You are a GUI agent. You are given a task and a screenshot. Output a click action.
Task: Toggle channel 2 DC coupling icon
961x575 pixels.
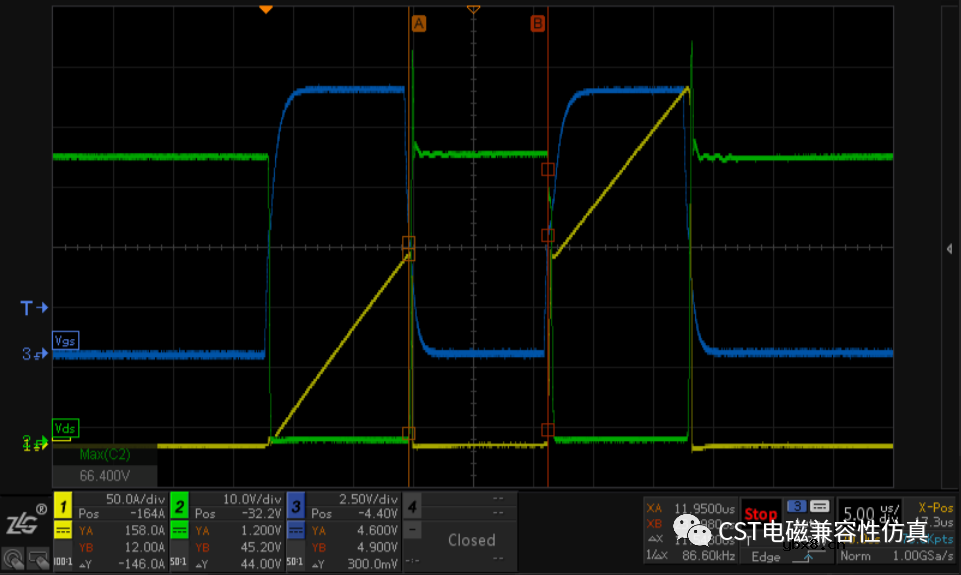click(180, 529)
